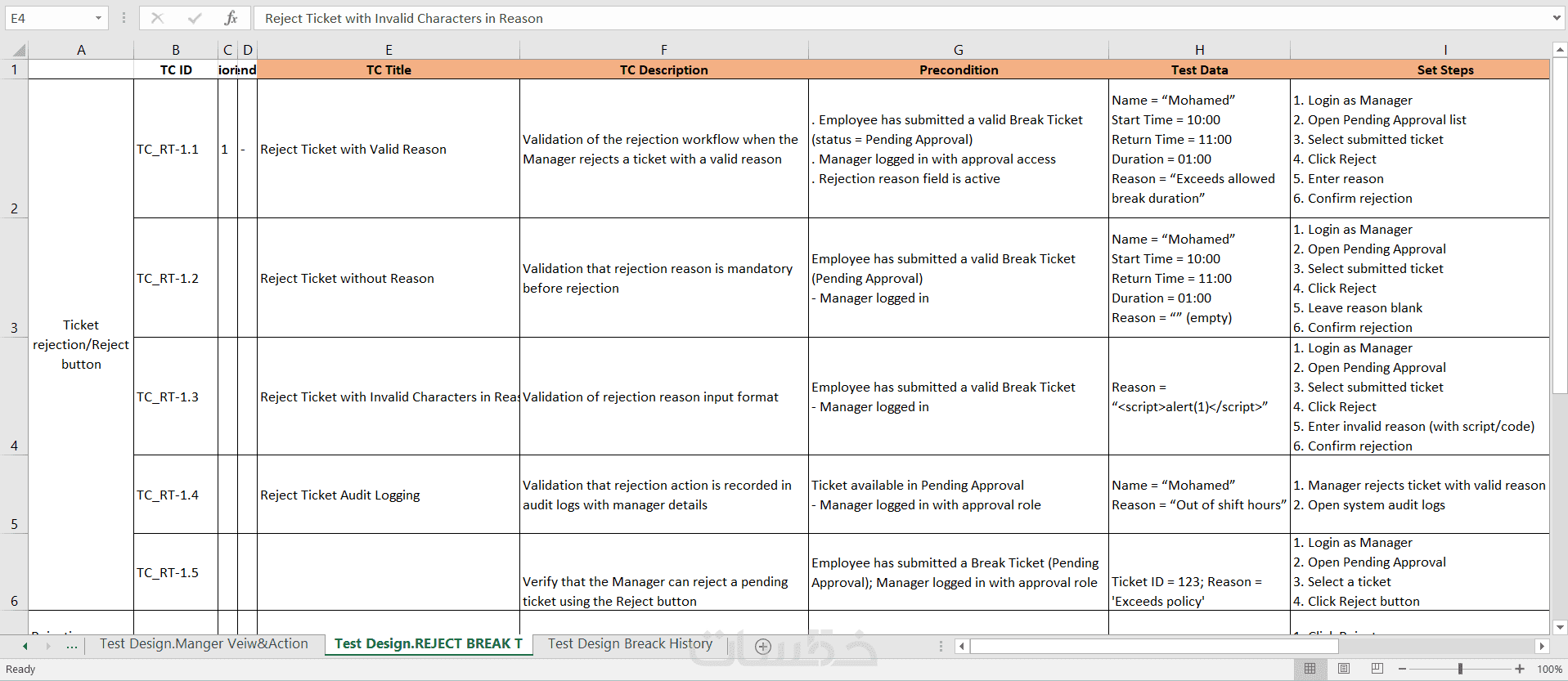This screenshot has height=681, width=1568.
Task: Select column C header
Action: pos(227,50)
